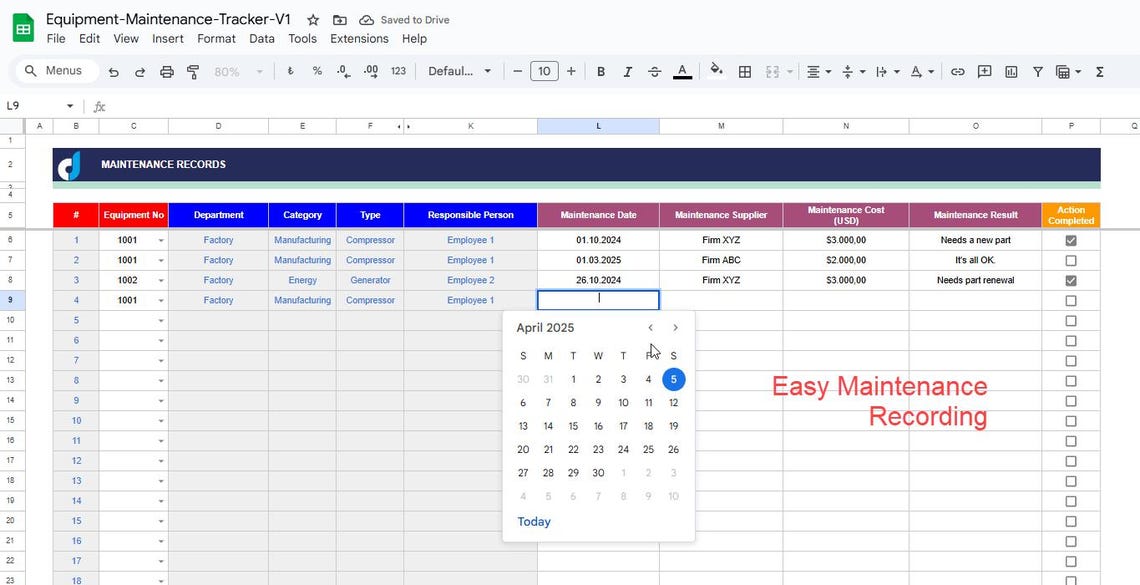1140x585 pixels.
Task: Open the Name box dropdown arrow
Action: coord(70,106)
